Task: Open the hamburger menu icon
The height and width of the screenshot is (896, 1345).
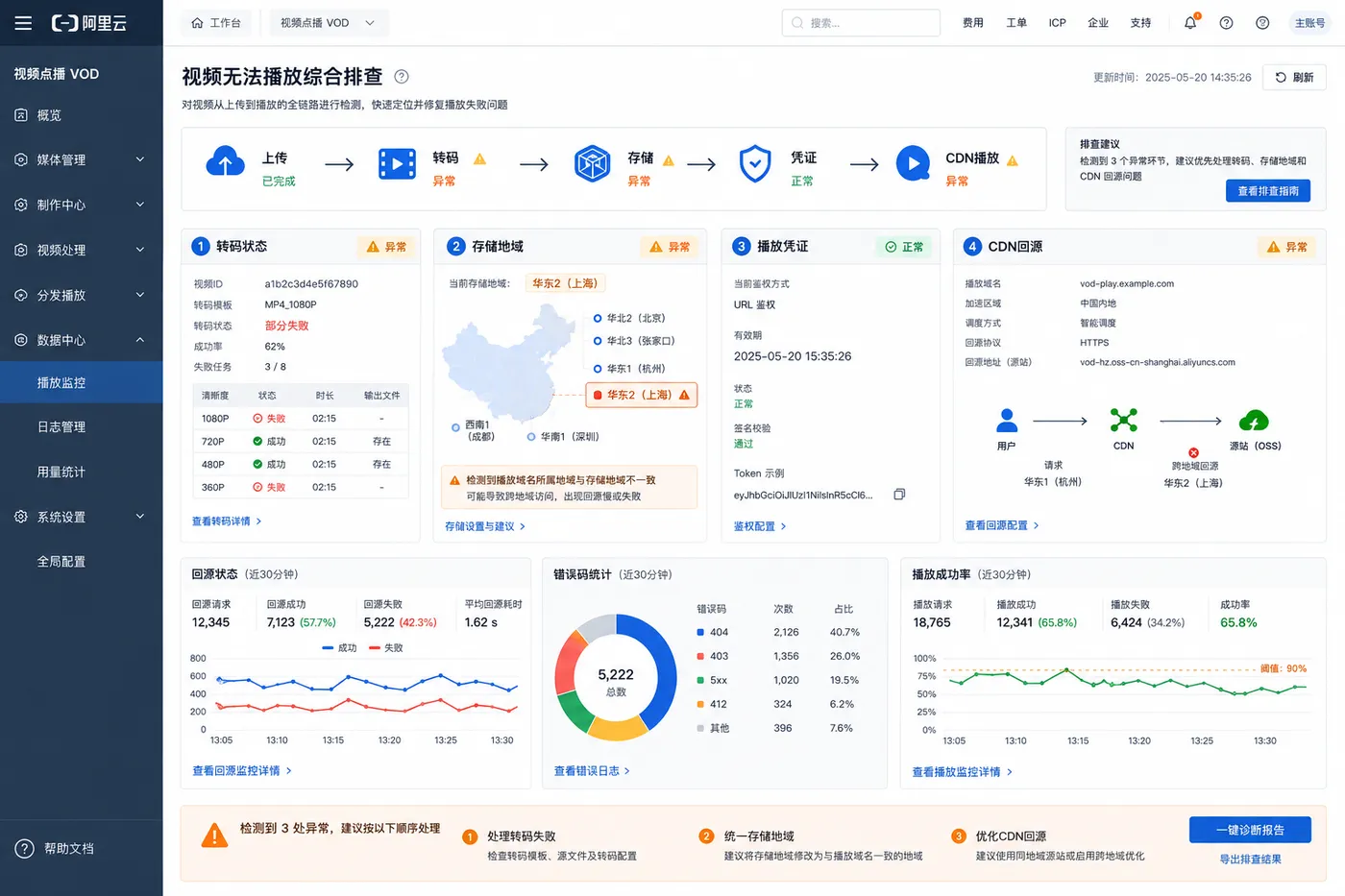Action: tap(23, 23)
